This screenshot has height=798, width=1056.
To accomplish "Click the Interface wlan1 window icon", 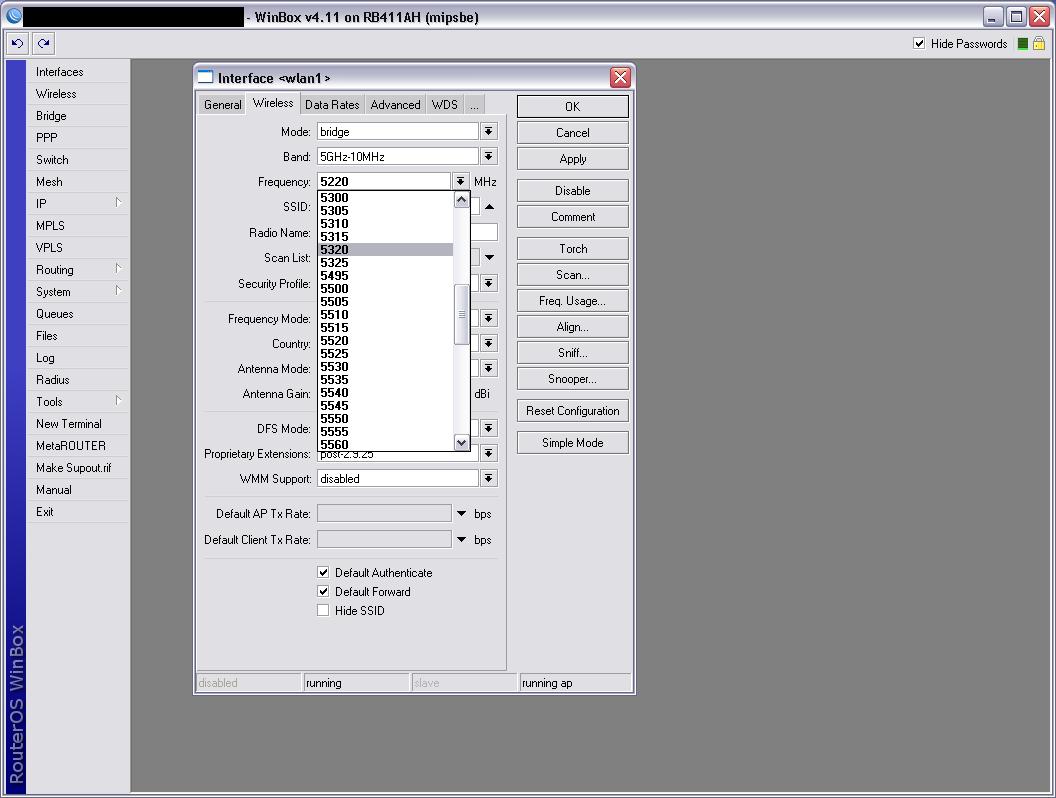I will click(205, 77).
